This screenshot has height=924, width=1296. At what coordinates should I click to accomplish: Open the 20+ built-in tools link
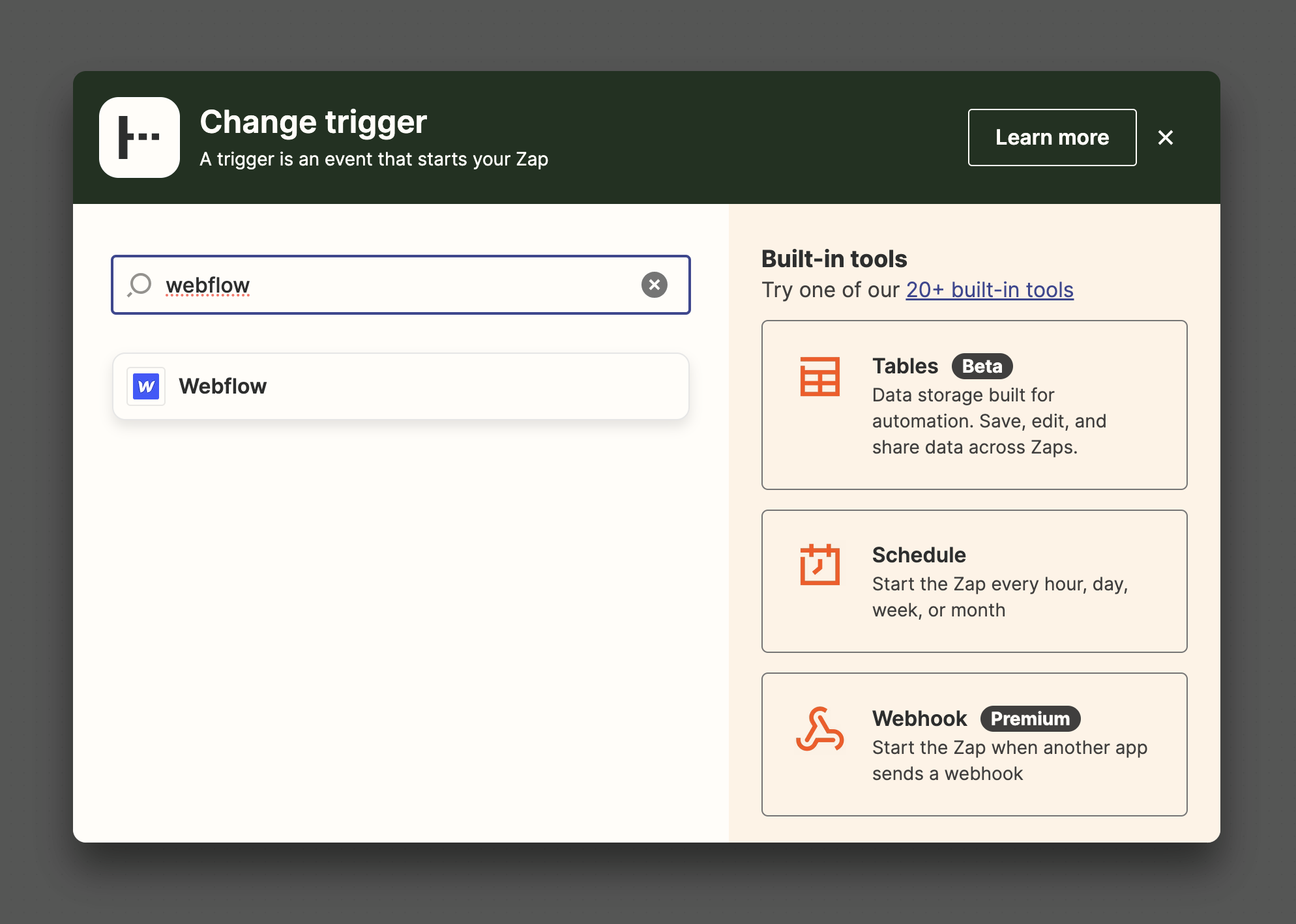(989, 290)
